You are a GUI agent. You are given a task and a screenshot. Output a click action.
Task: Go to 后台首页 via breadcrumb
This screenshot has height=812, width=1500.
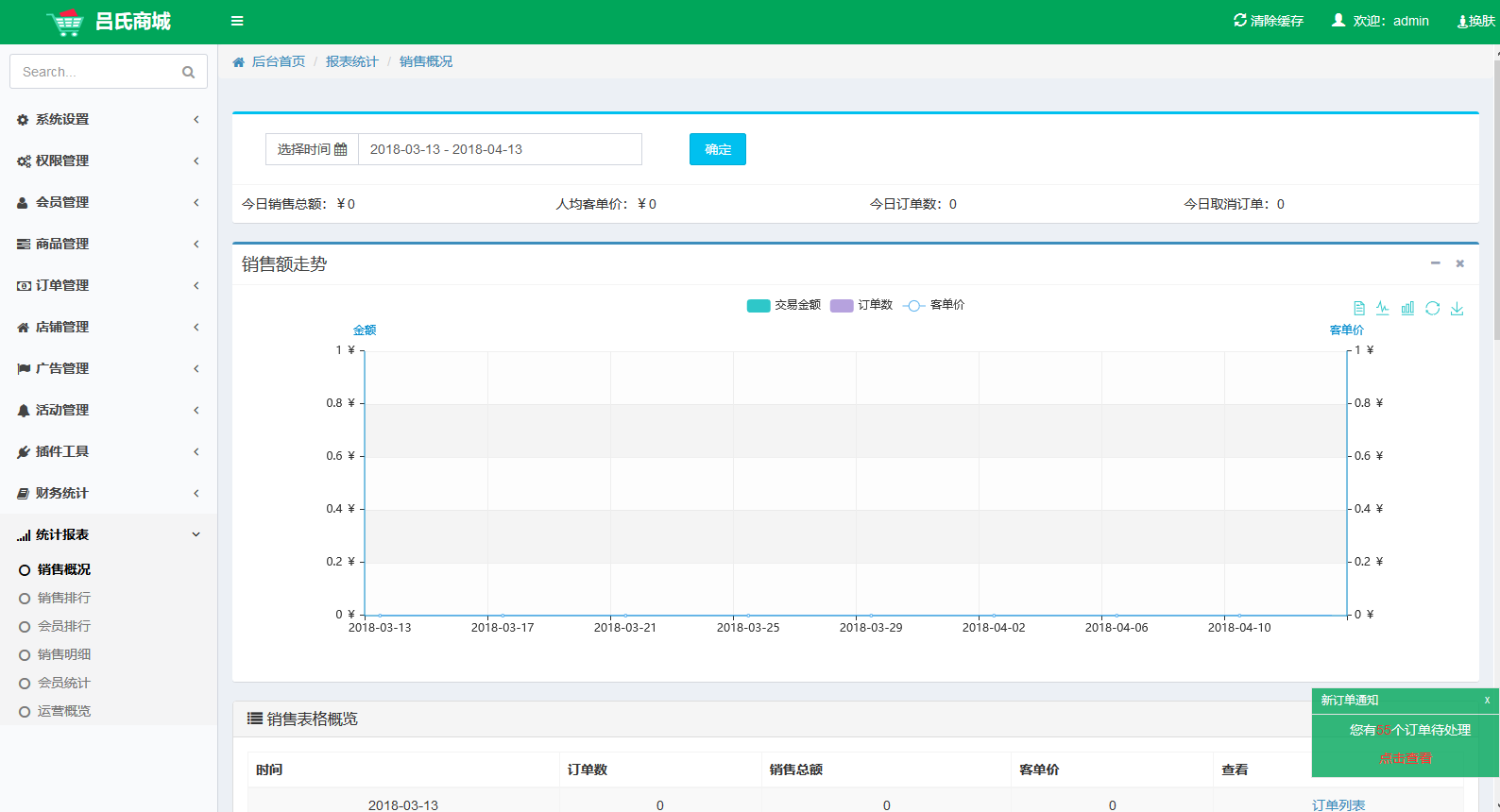coord(278,61)
